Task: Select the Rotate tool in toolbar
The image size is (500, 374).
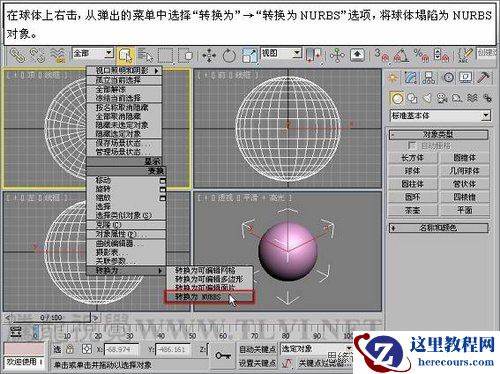Action: [x=229, y=56]
